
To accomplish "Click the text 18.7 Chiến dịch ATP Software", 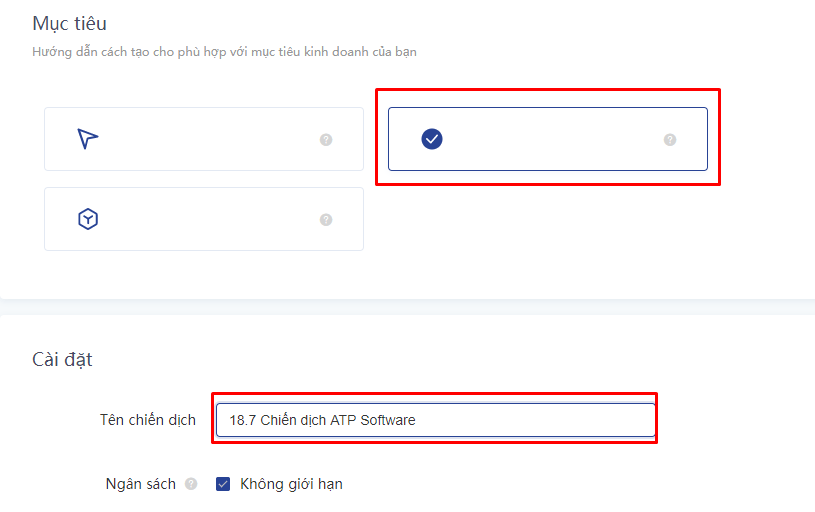I will coord(322,420).
